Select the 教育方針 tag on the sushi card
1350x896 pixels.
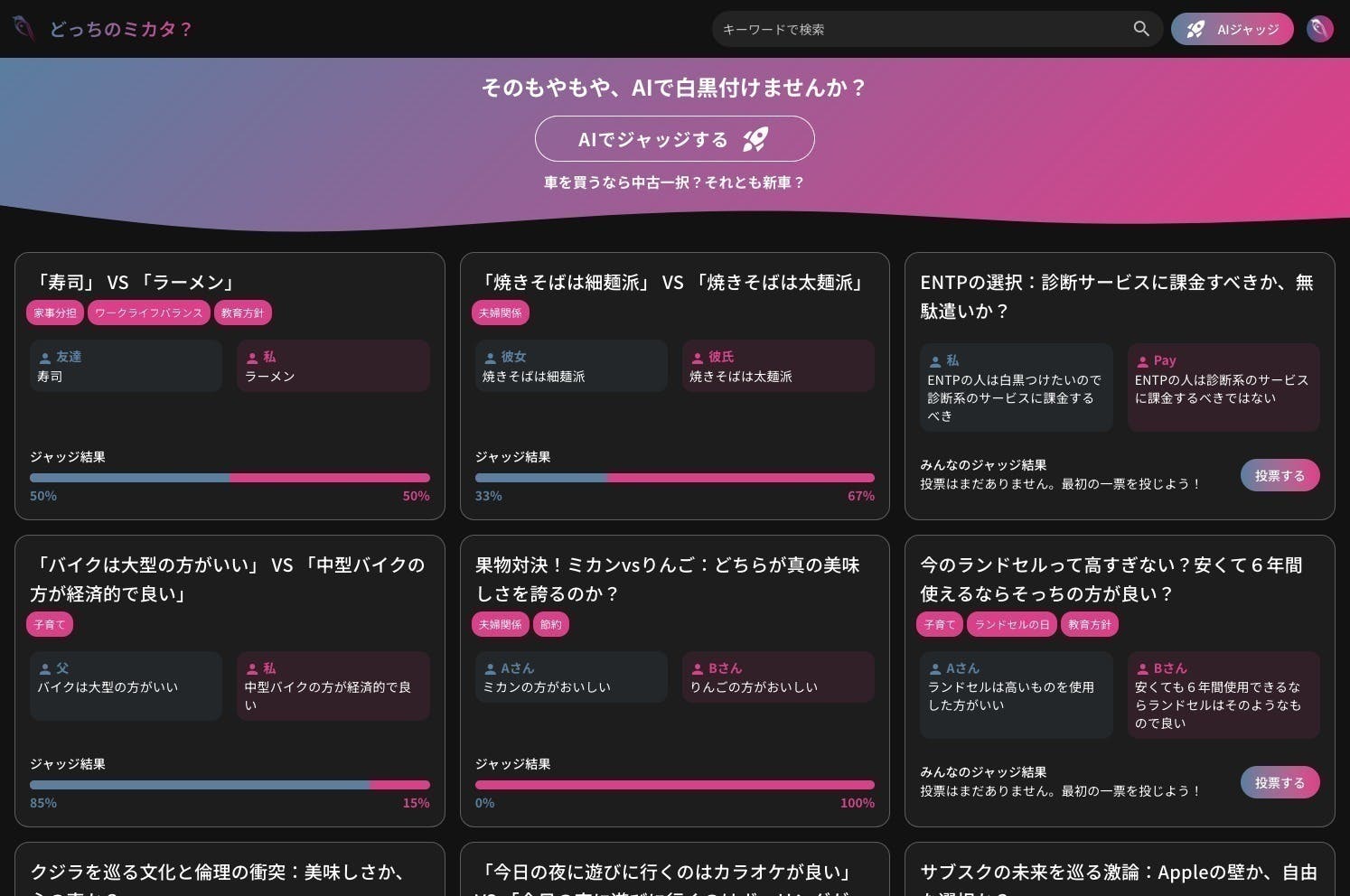(241, 313)
